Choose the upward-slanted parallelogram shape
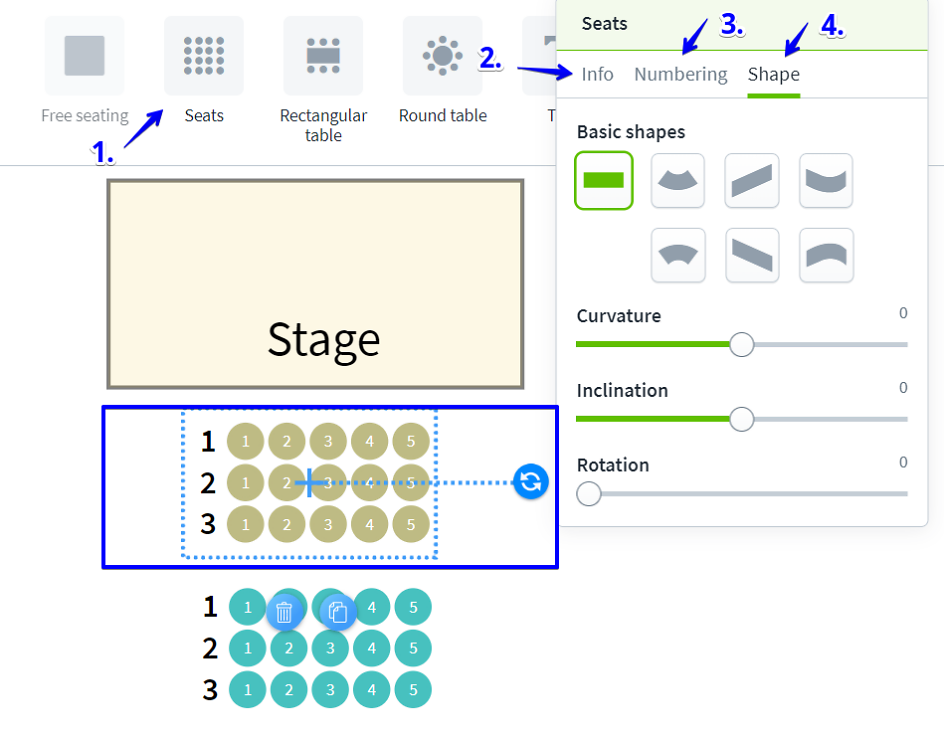Image resolution: width=944 pixels, height=742 pixels. [752, 181]
